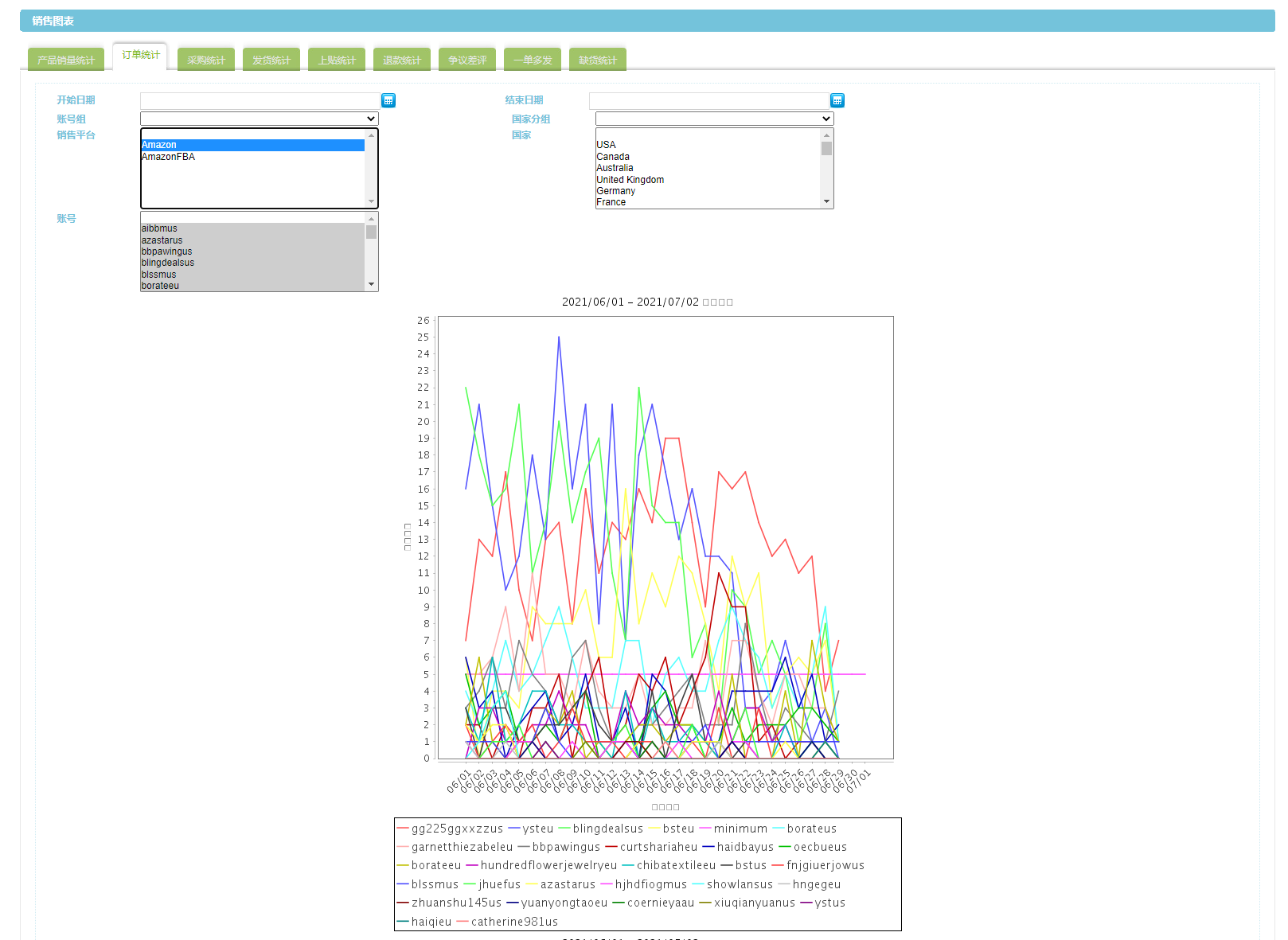Choose Germany in the country list
This screenshot has height=940, width=1288.
[x=615, y=191]
